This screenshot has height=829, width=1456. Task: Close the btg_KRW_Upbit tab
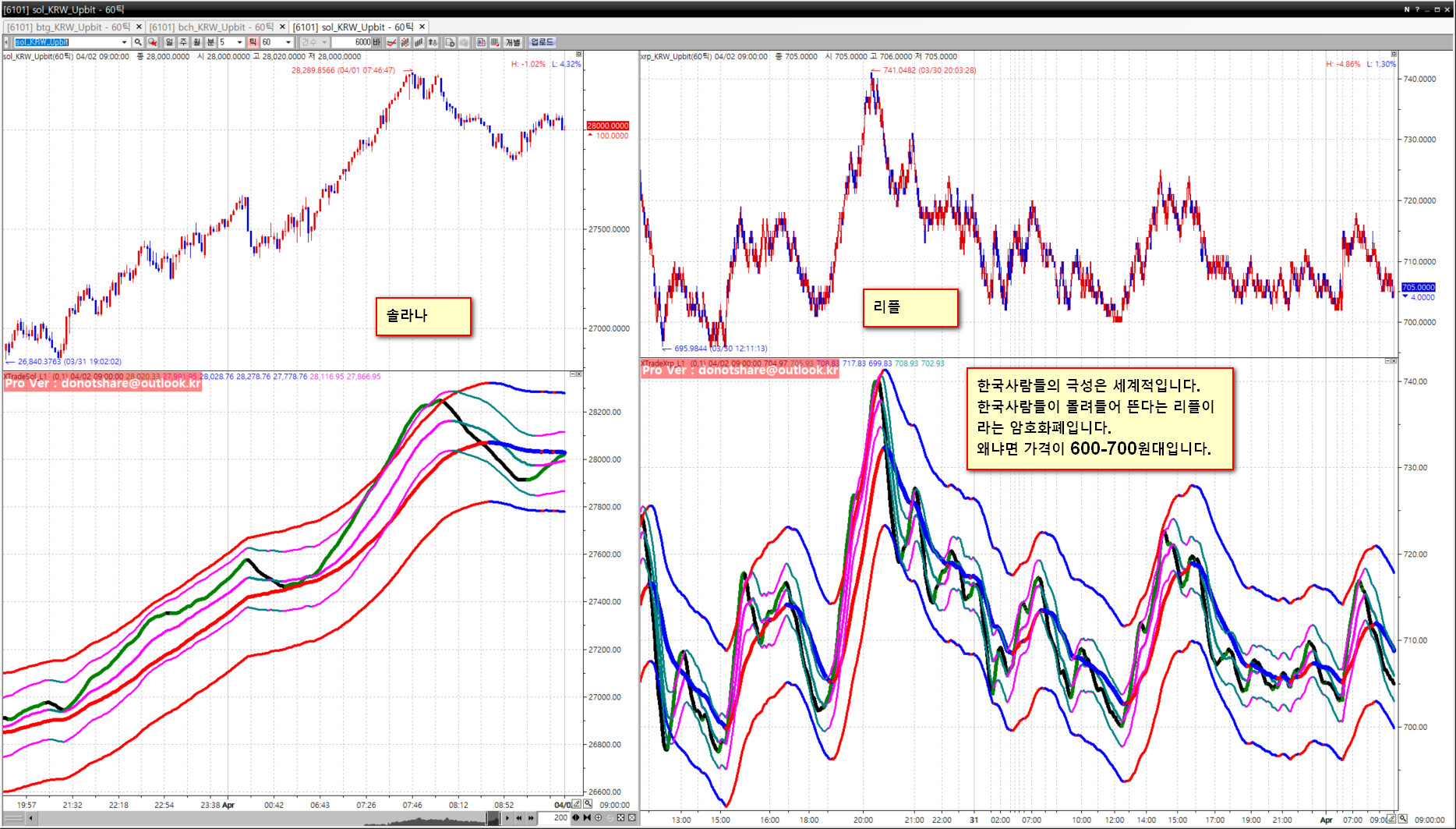[x=140, y=27]
